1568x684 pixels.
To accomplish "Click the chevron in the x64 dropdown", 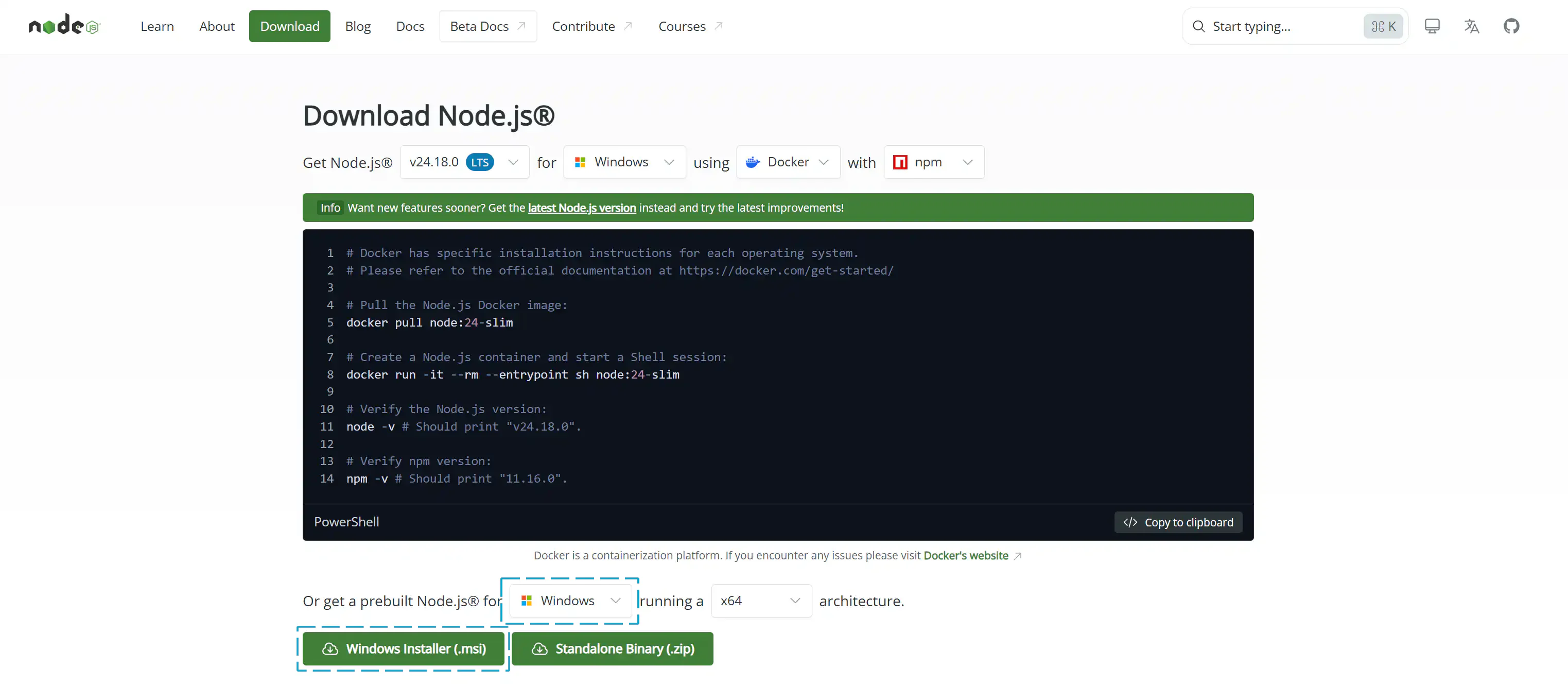I will [795, 601].
